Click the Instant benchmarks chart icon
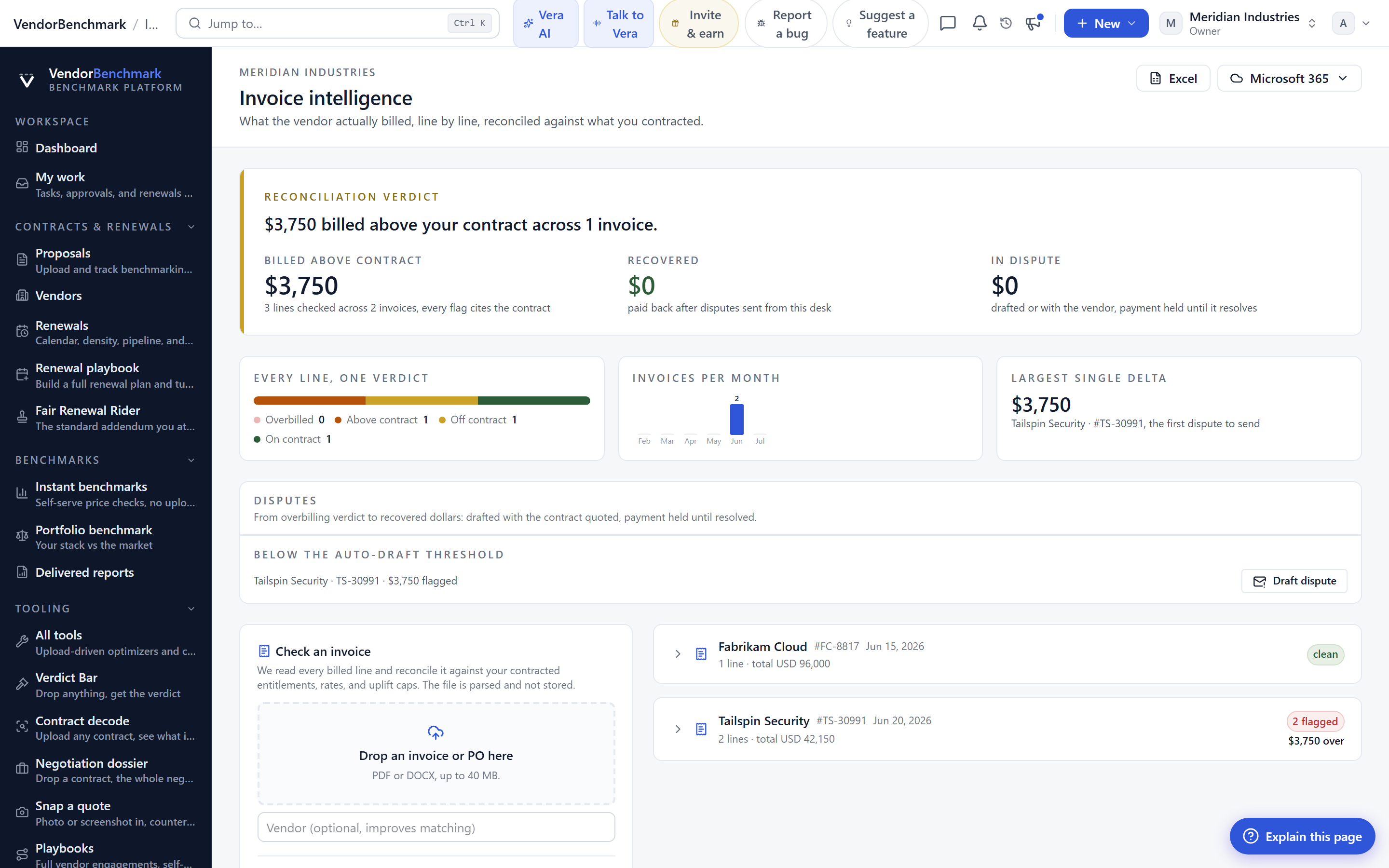 (22, 493)
